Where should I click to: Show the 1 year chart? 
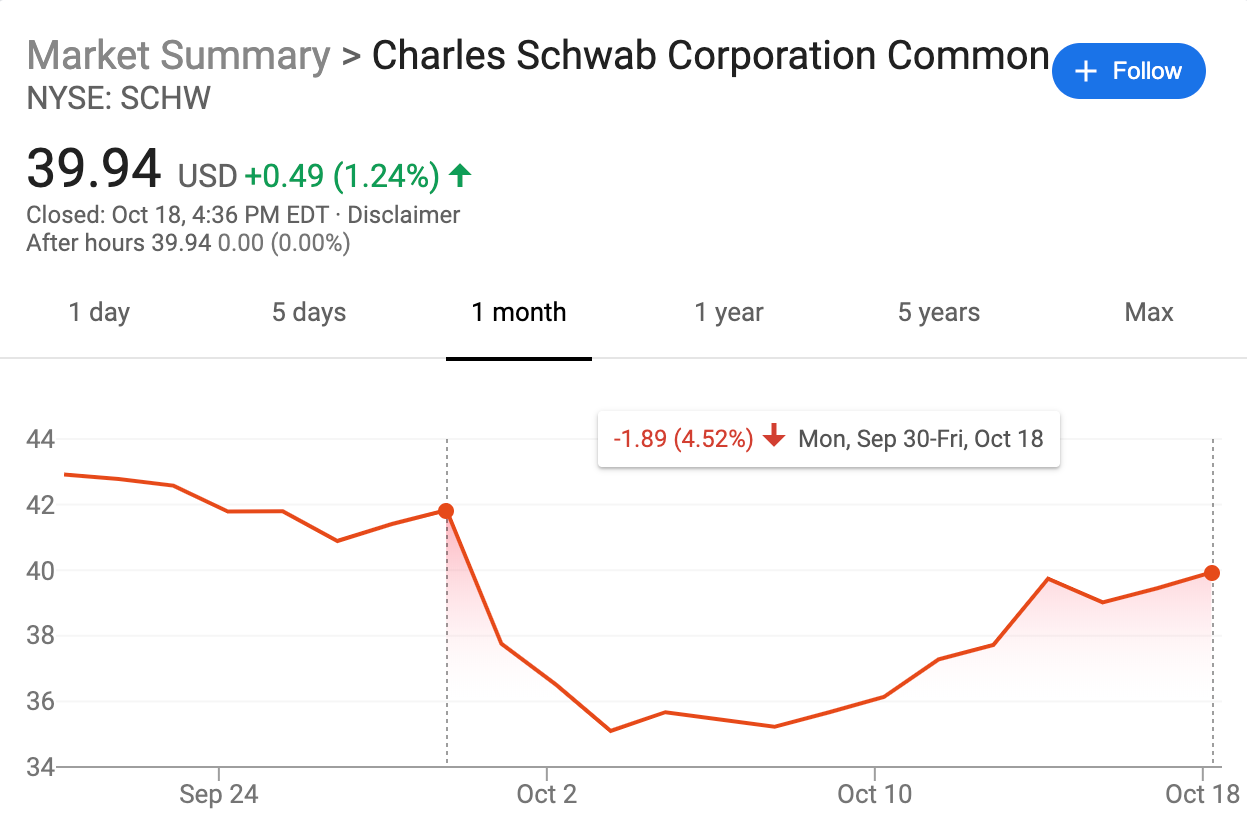pos(729,313)
